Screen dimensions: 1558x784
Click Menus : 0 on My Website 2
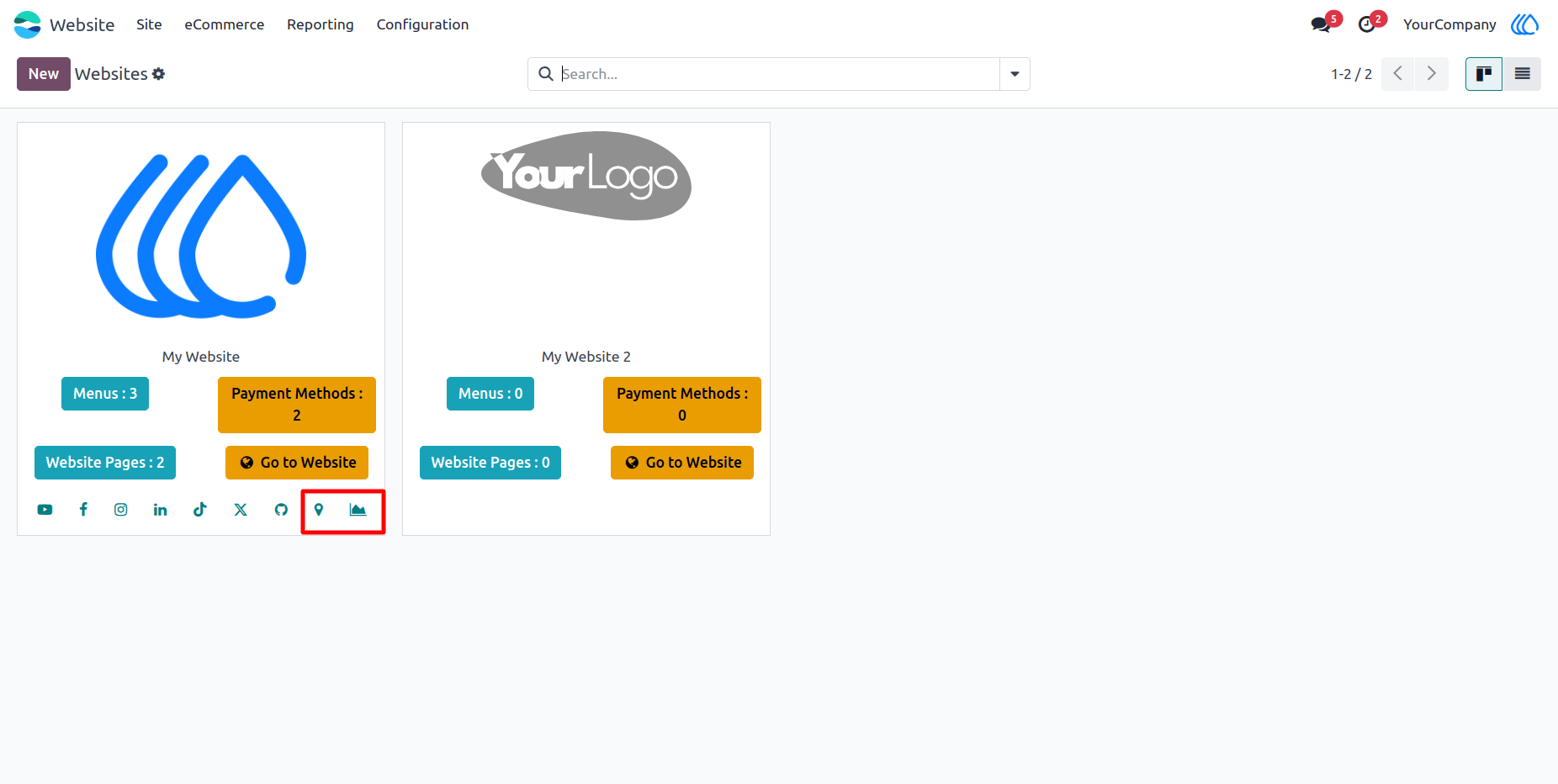[490, 394]
